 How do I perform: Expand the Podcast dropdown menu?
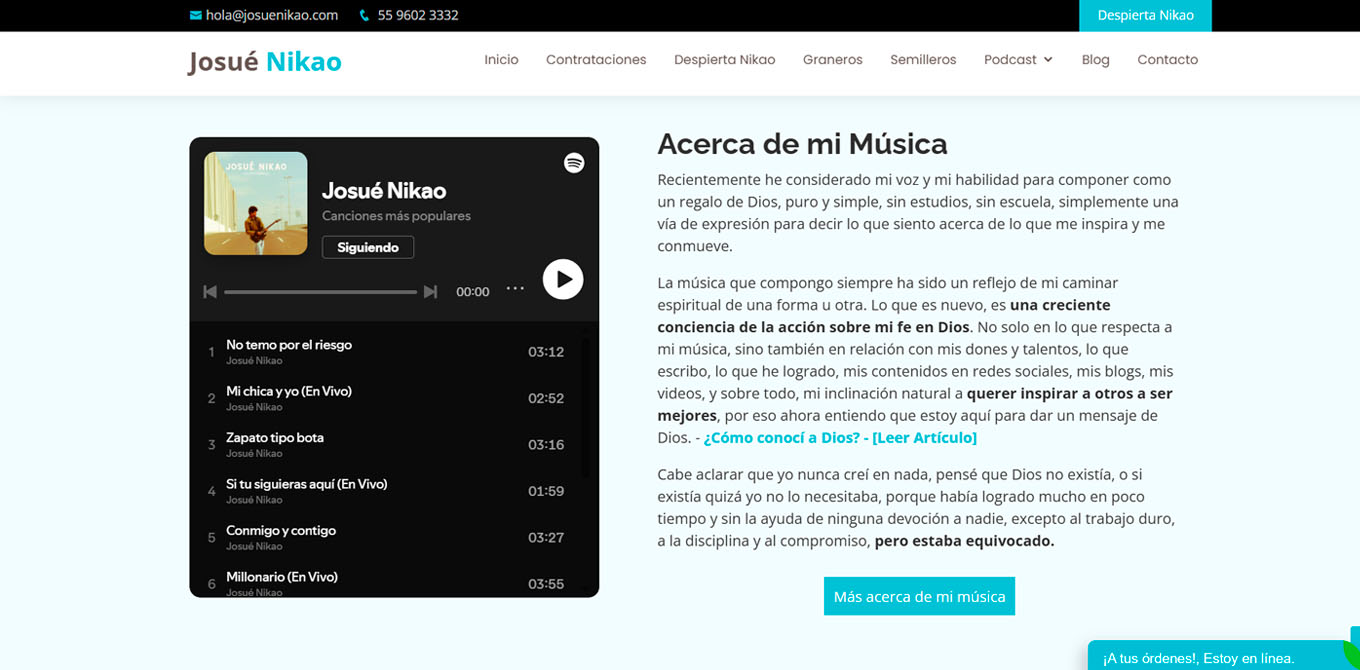(1011, 60)
